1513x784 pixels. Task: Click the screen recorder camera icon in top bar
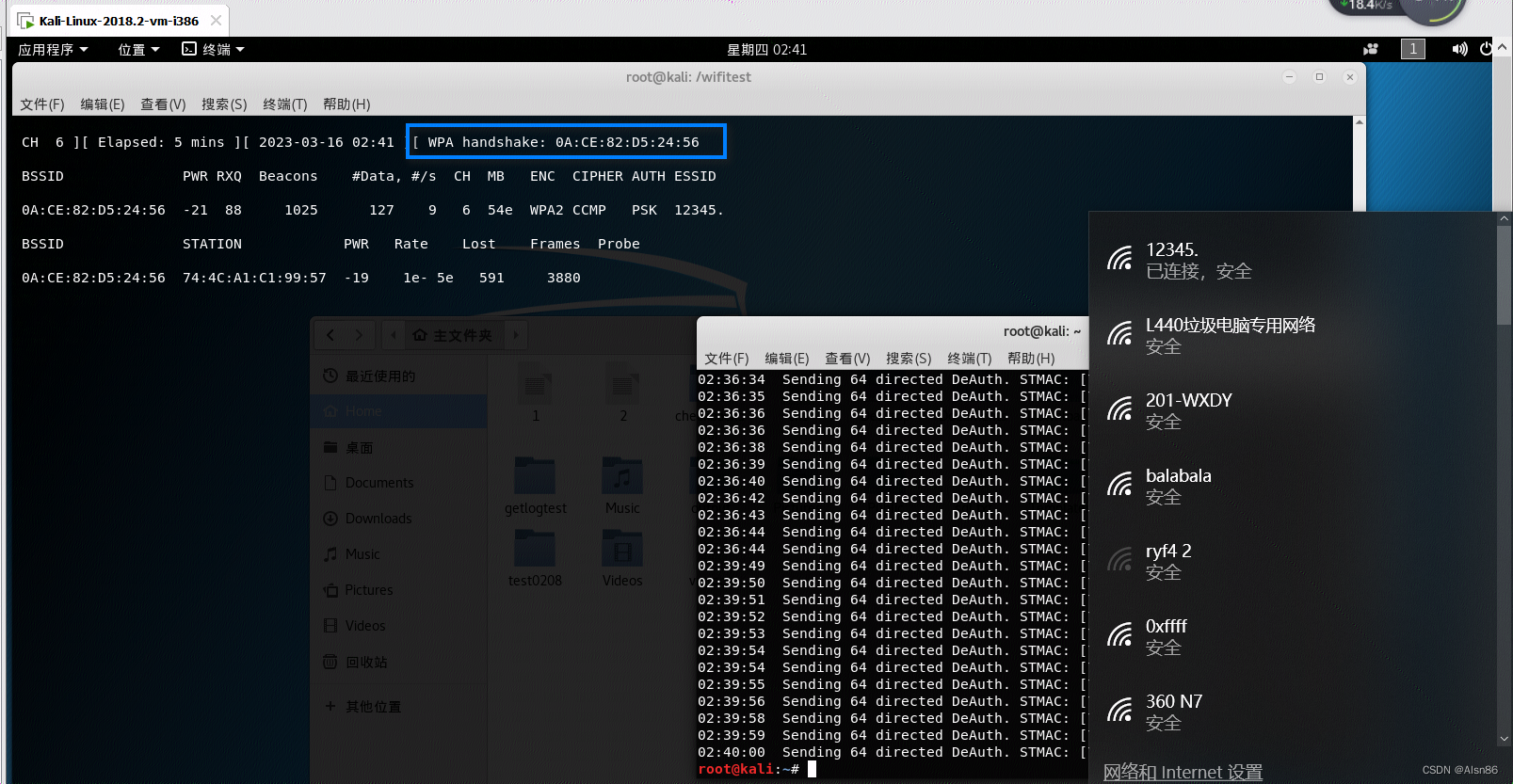pos(1370,49)
